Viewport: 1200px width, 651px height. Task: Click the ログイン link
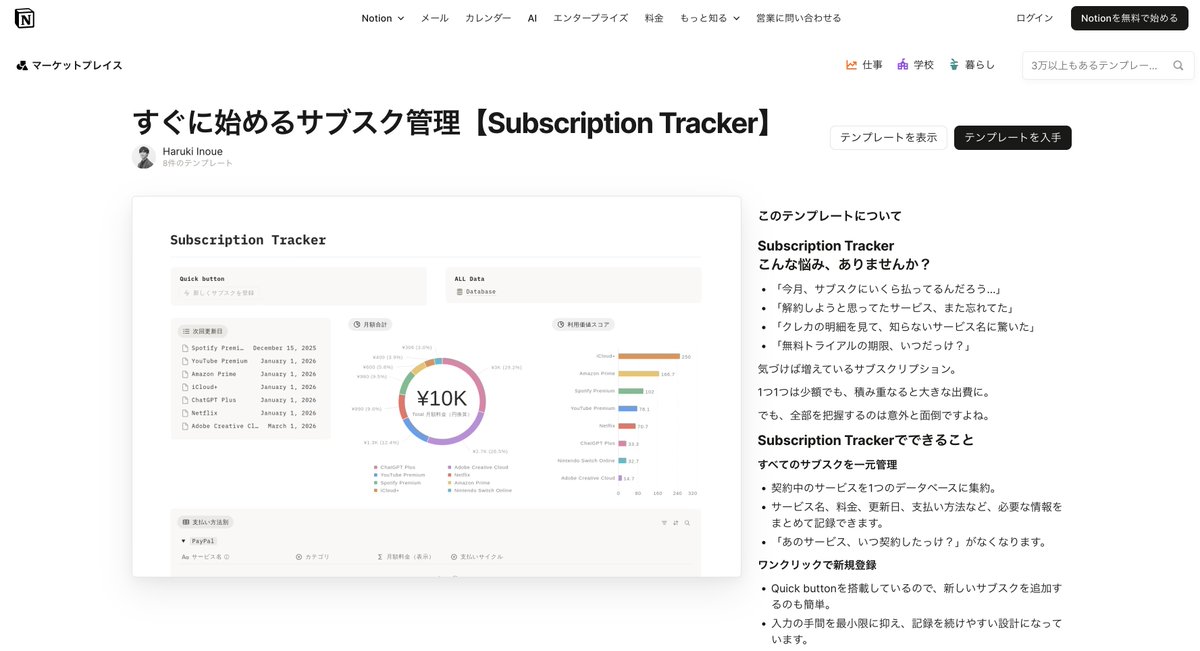tap(1034, 18)
